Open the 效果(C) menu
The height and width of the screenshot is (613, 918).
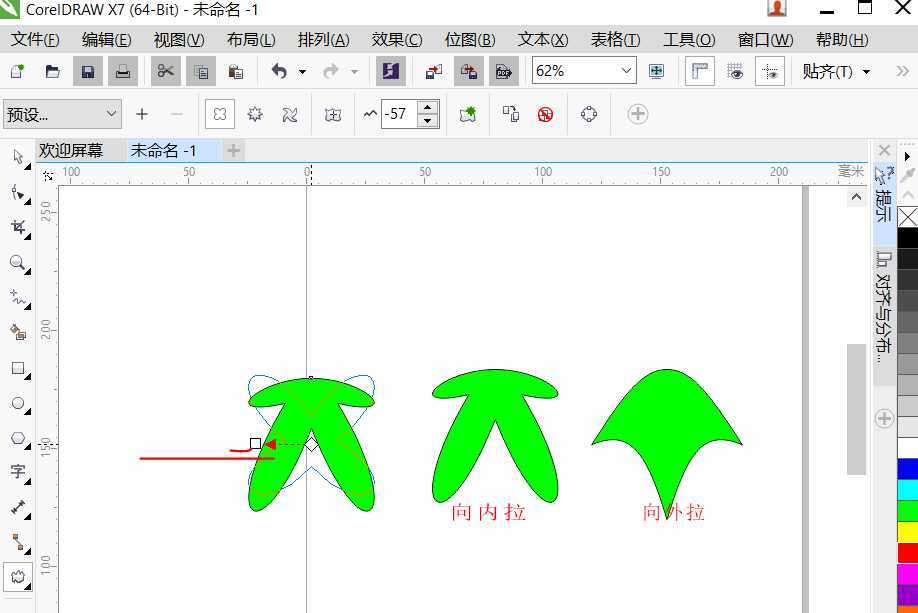coord(397,39)
